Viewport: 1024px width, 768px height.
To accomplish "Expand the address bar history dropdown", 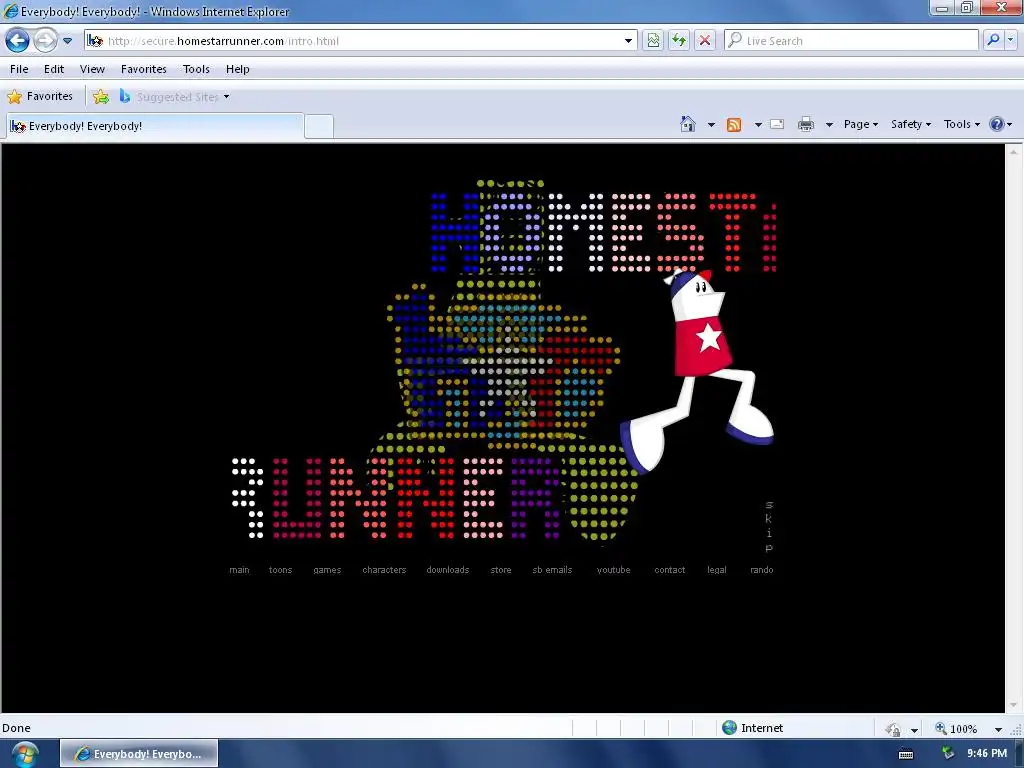I will [628, 40].
